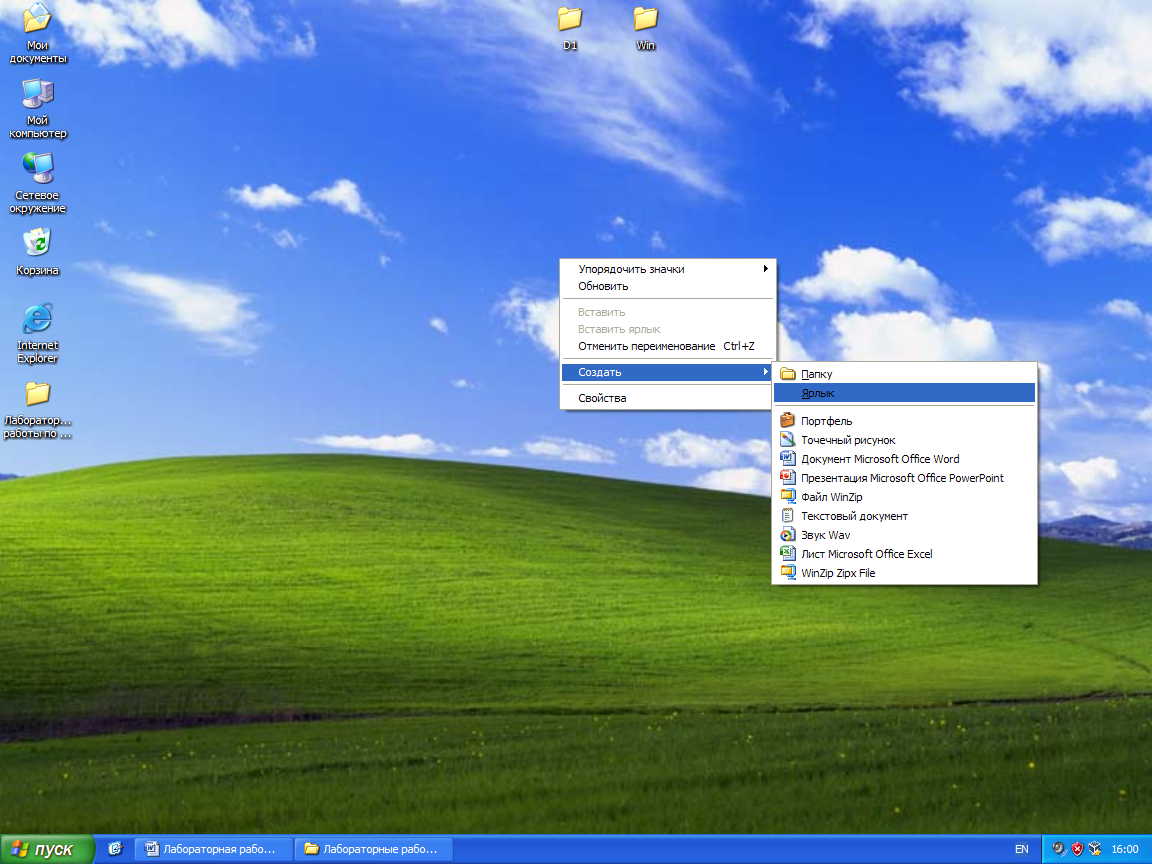Choose Отменить переименование in context menu
The height and width of the screenshot is (864, 1152).
click(667, 346)
